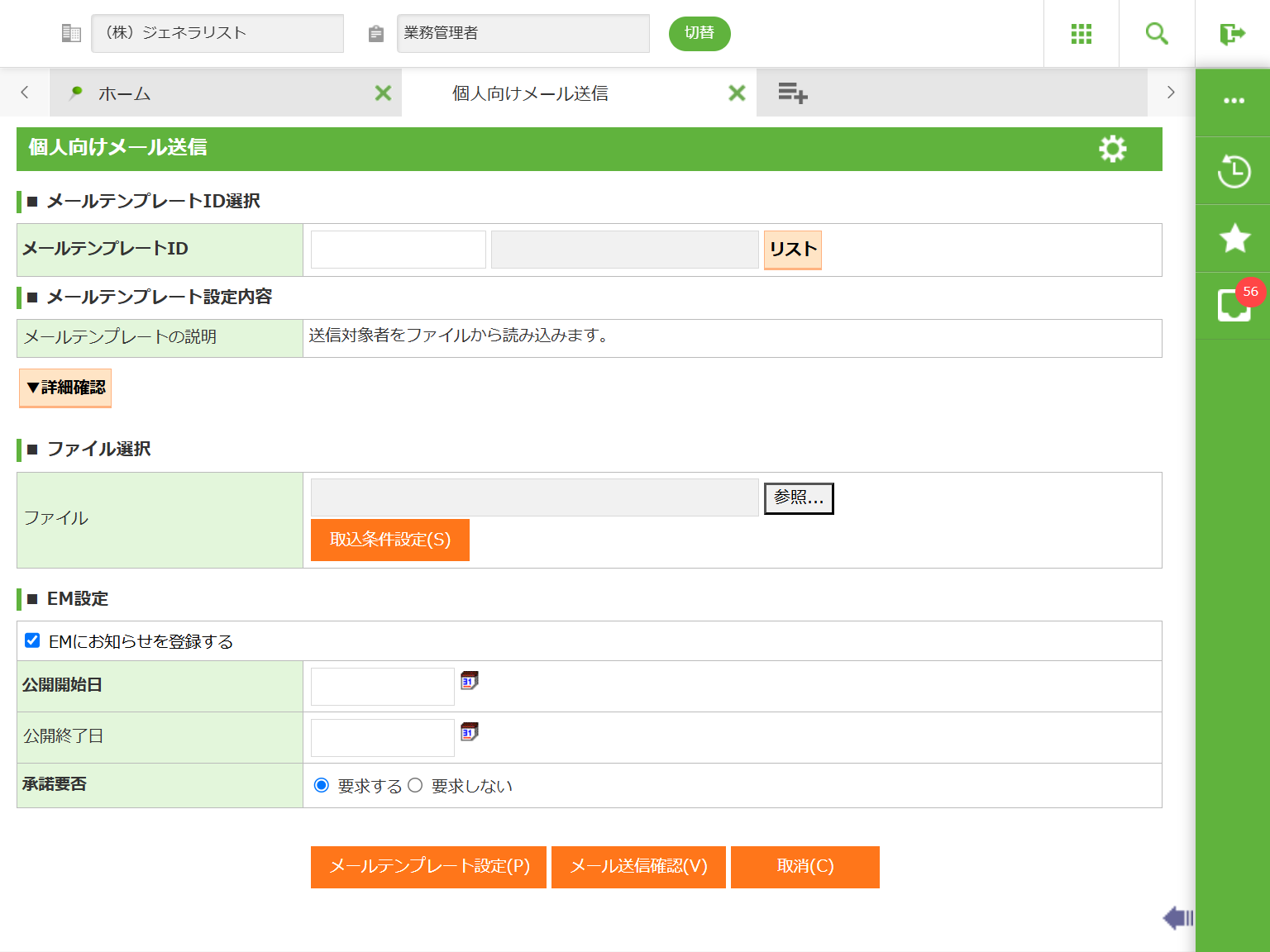Toggle EMにお知らせを登録する checkbox
1270x952 pixels.
[32, 640]
